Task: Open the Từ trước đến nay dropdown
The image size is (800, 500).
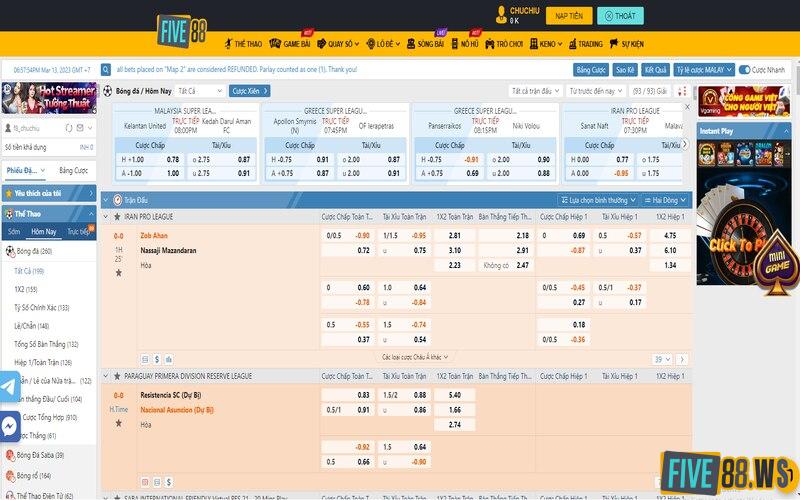Action: (596, 91)
